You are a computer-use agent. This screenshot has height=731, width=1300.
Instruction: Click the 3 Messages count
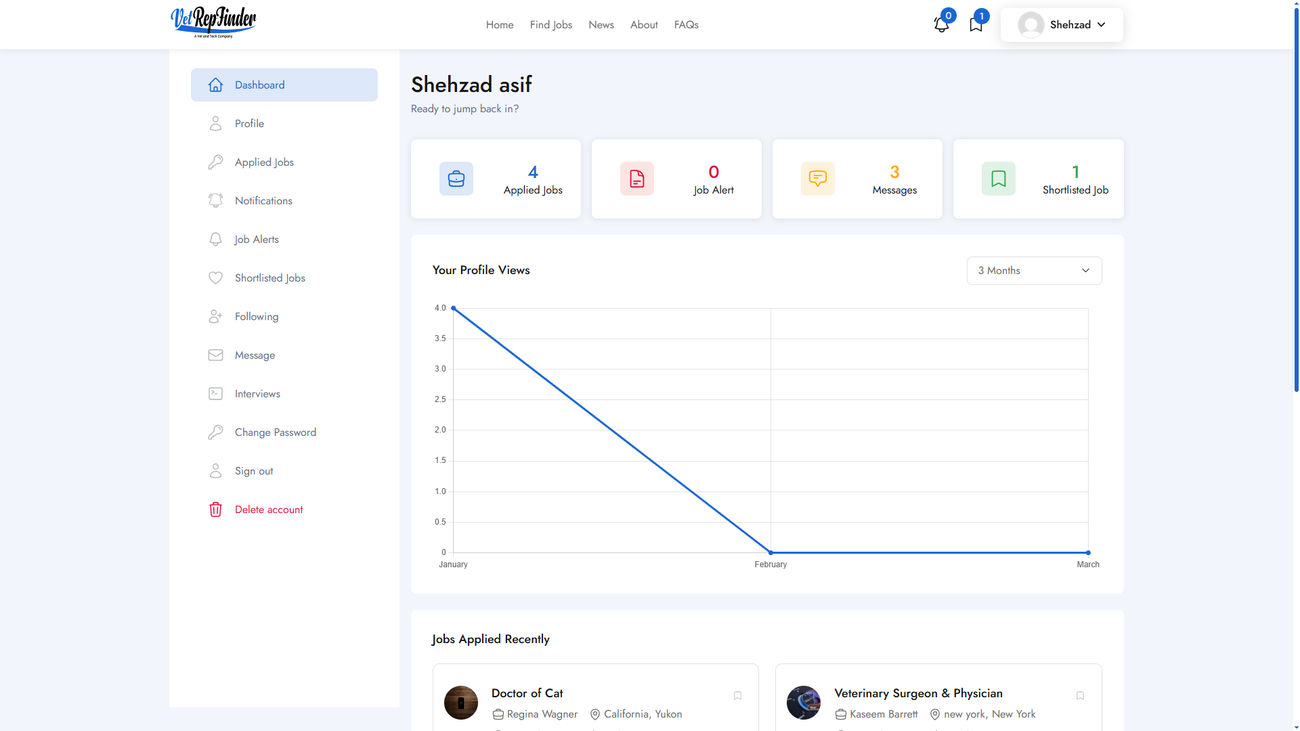click(x=895, y=172)
